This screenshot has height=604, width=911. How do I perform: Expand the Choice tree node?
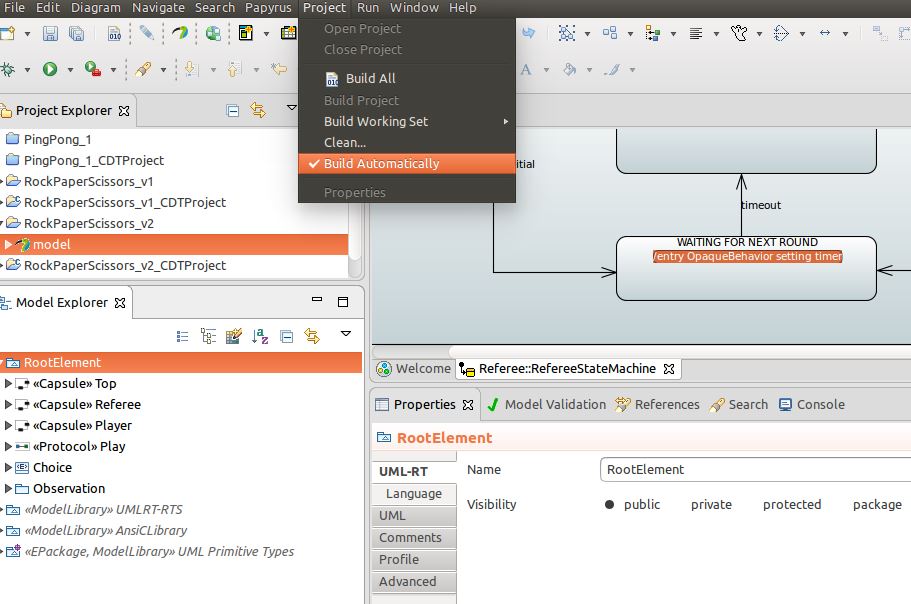coord(8,467)
